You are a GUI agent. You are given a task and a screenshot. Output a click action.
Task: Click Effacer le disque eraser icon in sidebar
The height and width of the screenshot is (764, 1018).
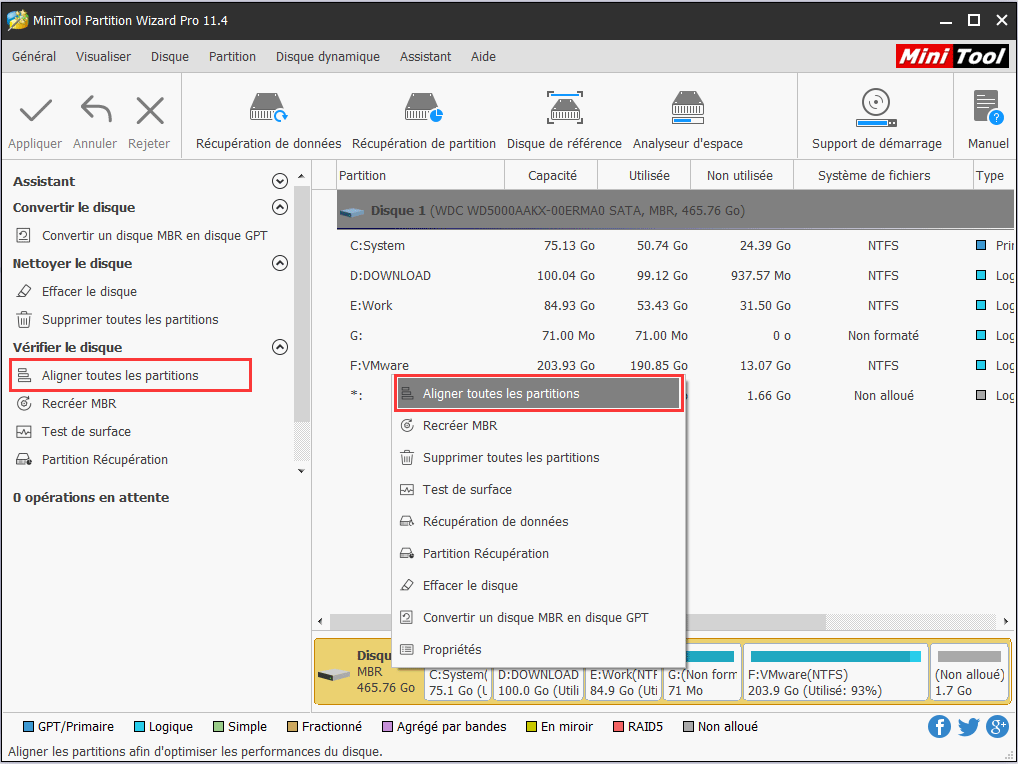(23, 291)
